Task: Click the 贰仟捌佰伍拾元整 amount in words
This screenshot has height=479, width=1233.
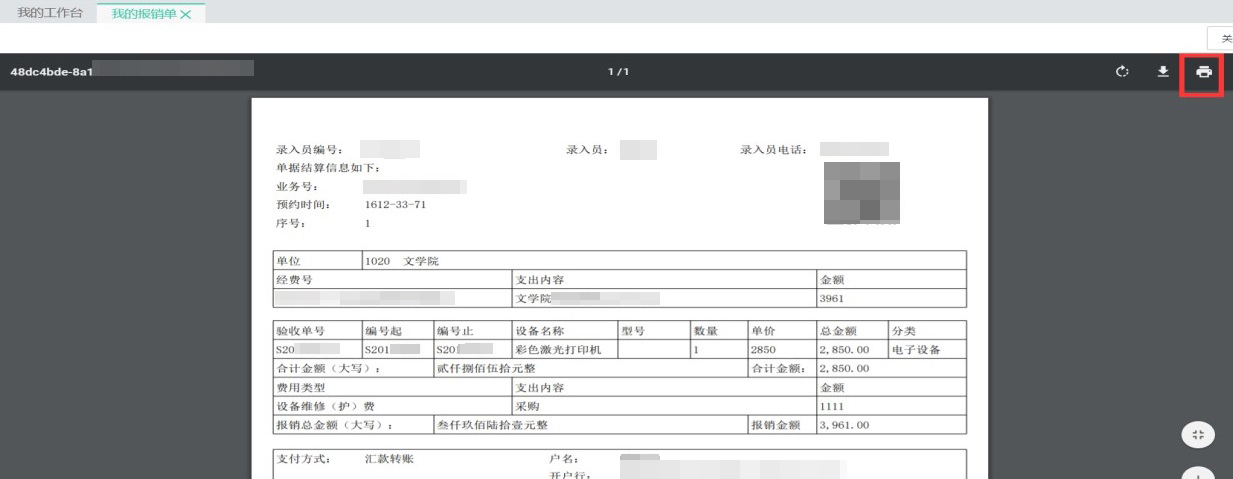Action: point(485,368)
